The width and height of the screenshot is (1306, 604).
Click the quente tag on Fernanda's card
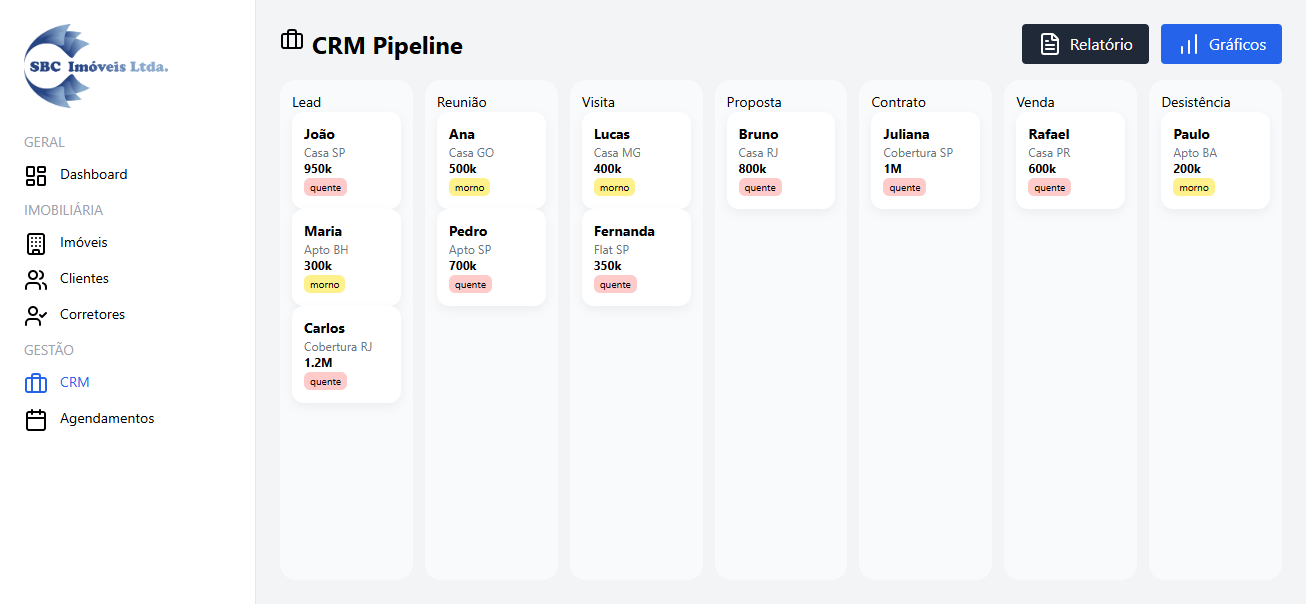(x=615, y=284)
